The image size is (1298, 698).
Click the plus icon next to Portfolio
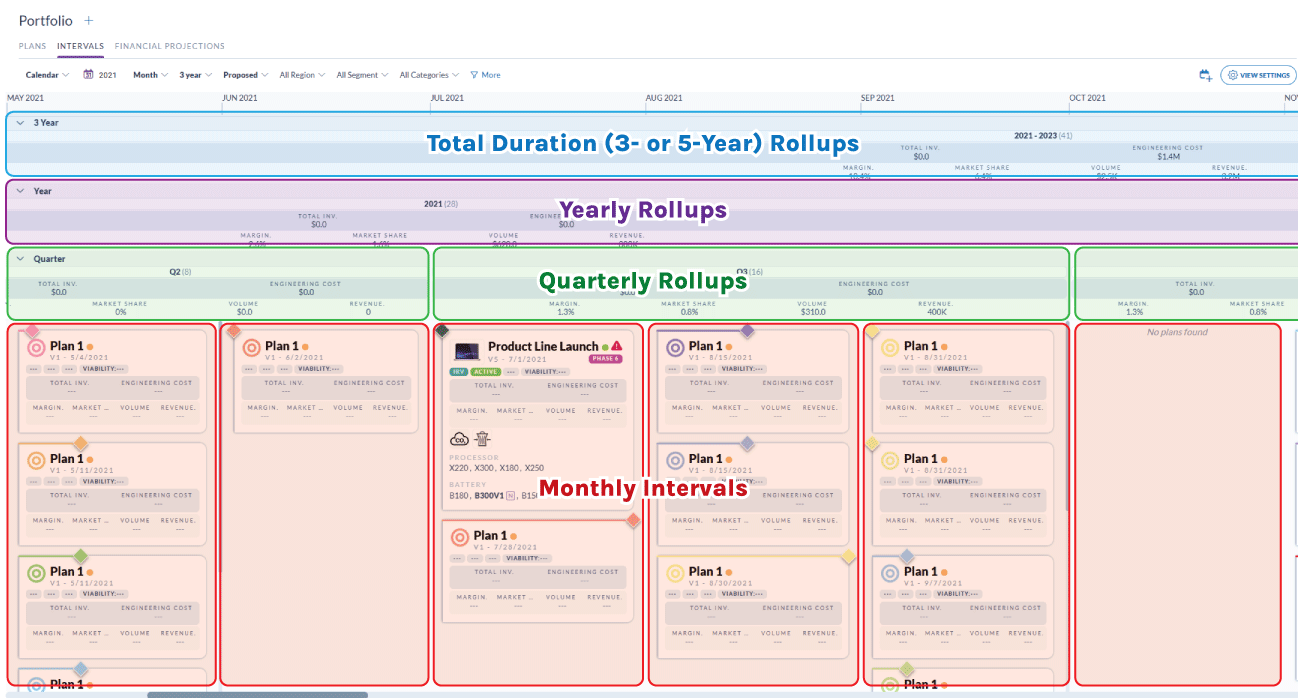tap(88, 20)
